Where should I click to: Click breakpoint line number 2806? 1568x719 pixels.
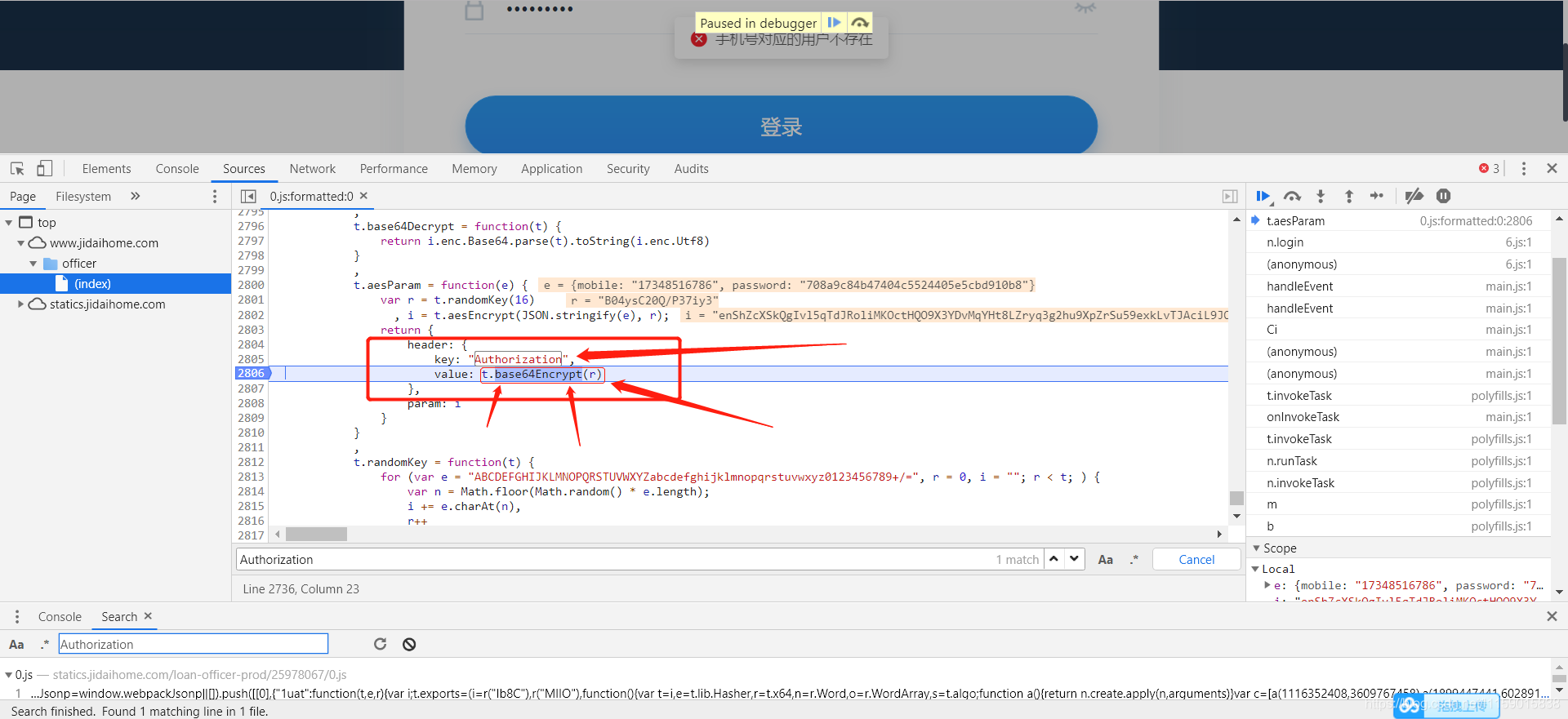point(252,373)
